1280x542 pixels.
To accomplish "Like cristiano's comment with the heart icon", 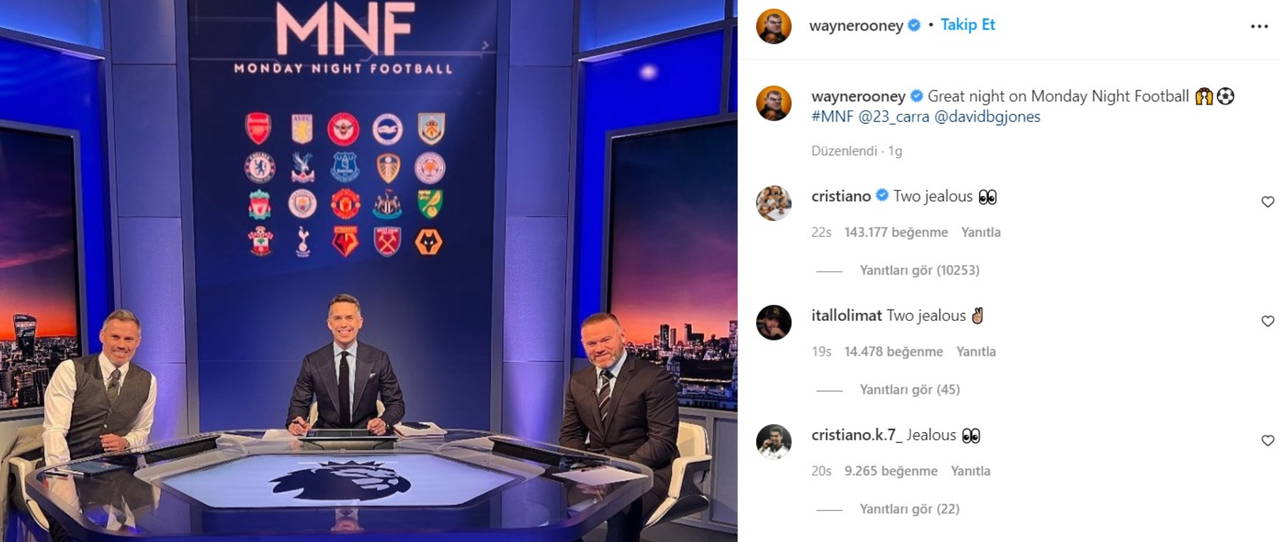I will [1268, 202].
